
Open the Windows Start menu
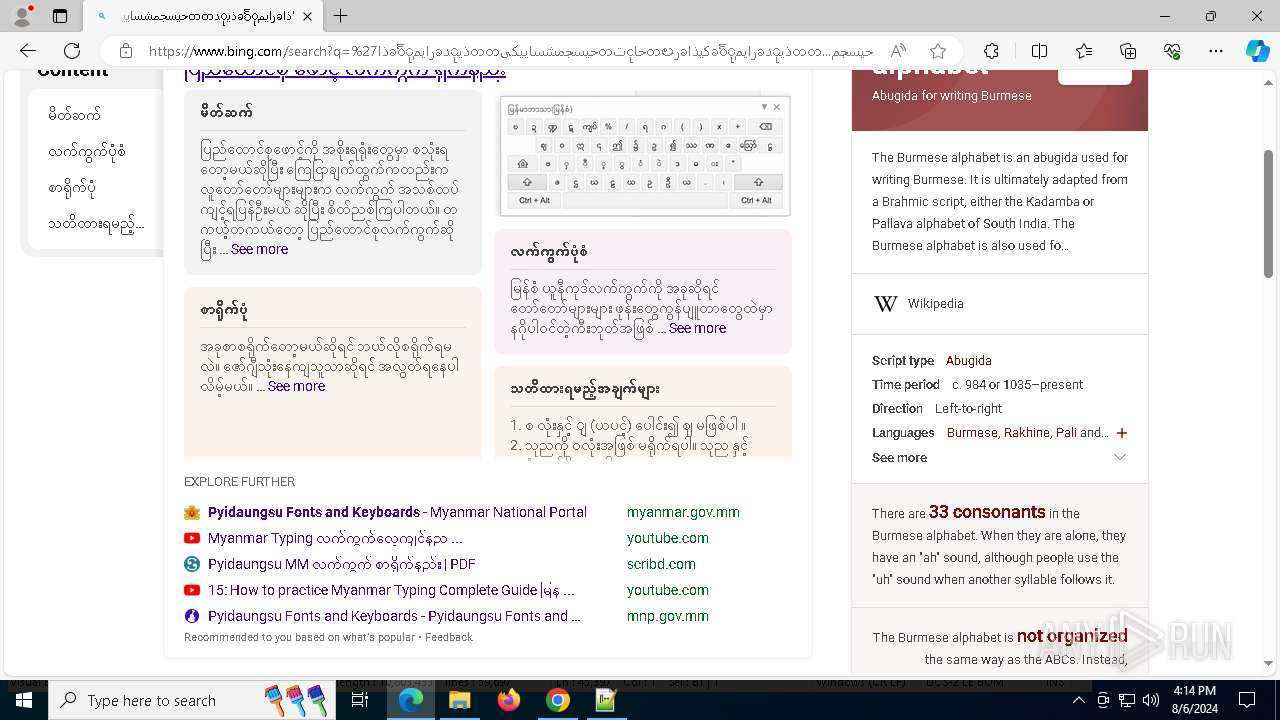point(23,700)
